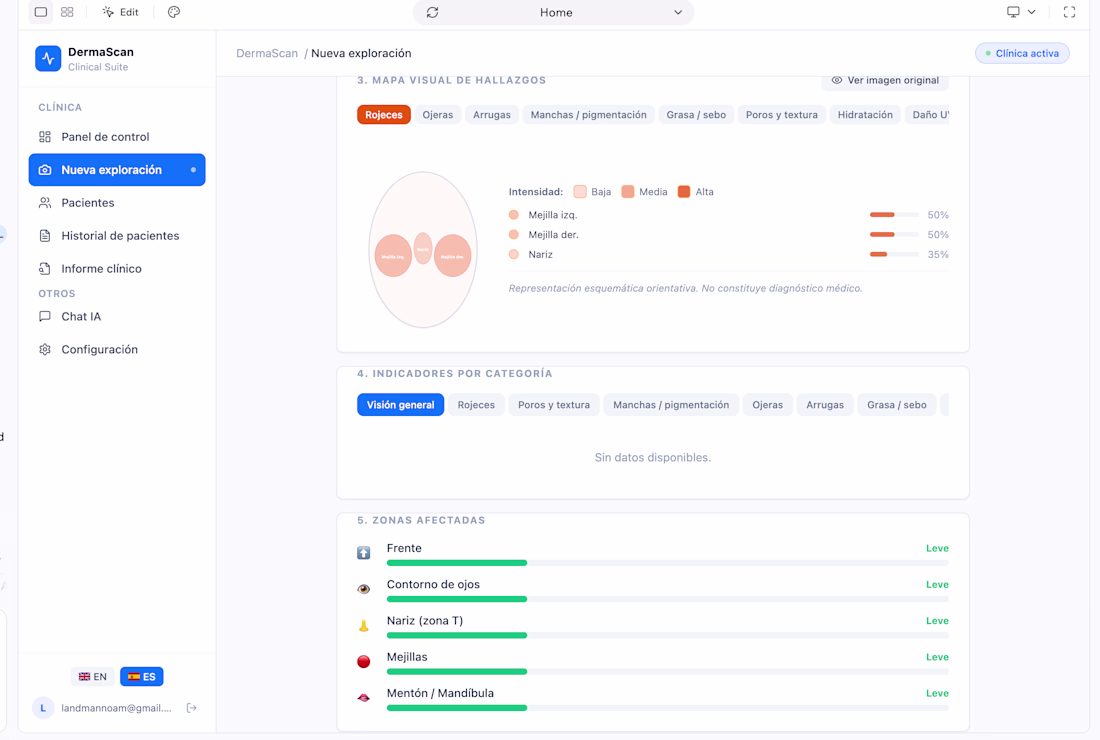Click the DermaScan heartbeat logo icon
1100x740 pixels.
point(48,59)
